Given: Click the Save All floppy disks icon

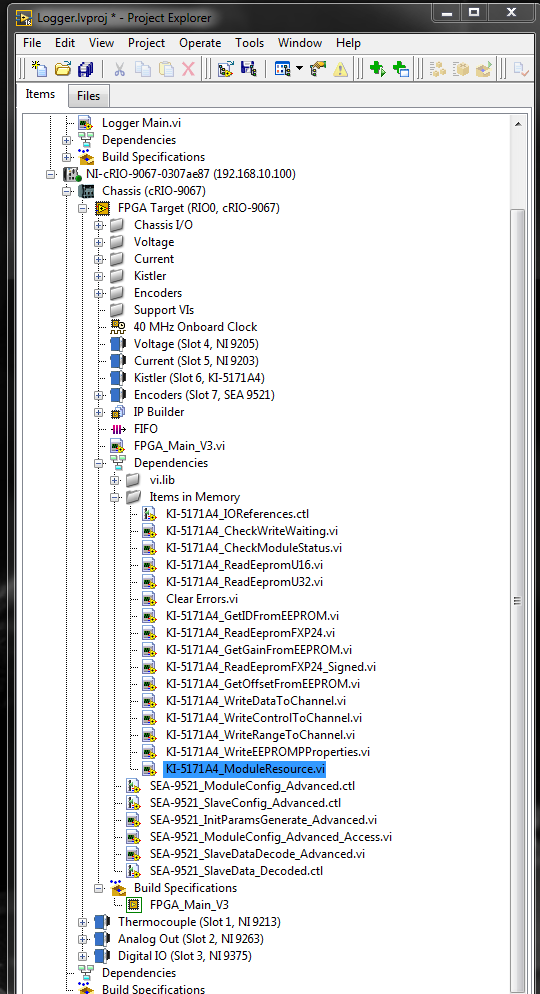Looking at the screenshot, I should point(86,69).
